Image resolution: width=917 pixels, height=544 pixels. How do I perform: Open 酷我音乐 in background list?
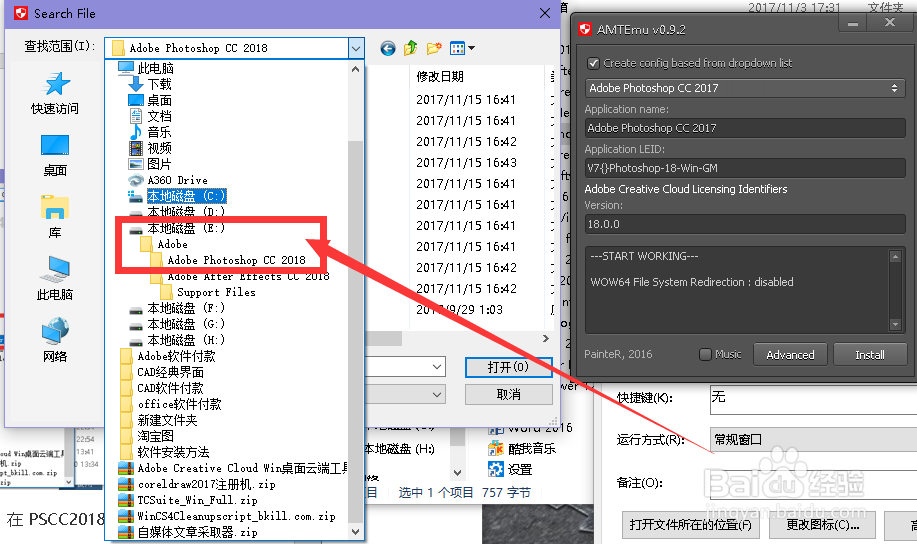pos(522,449)
